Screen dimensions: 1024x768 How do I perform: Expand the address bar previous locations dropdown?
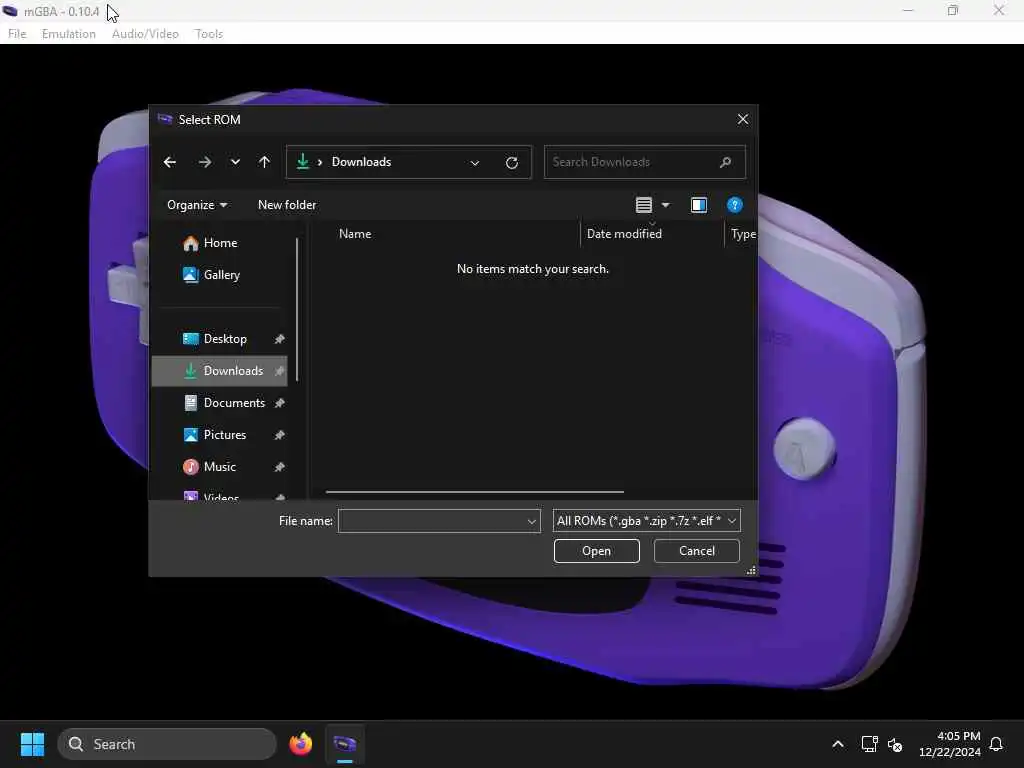pyautogui.click(x=475, y=163)
